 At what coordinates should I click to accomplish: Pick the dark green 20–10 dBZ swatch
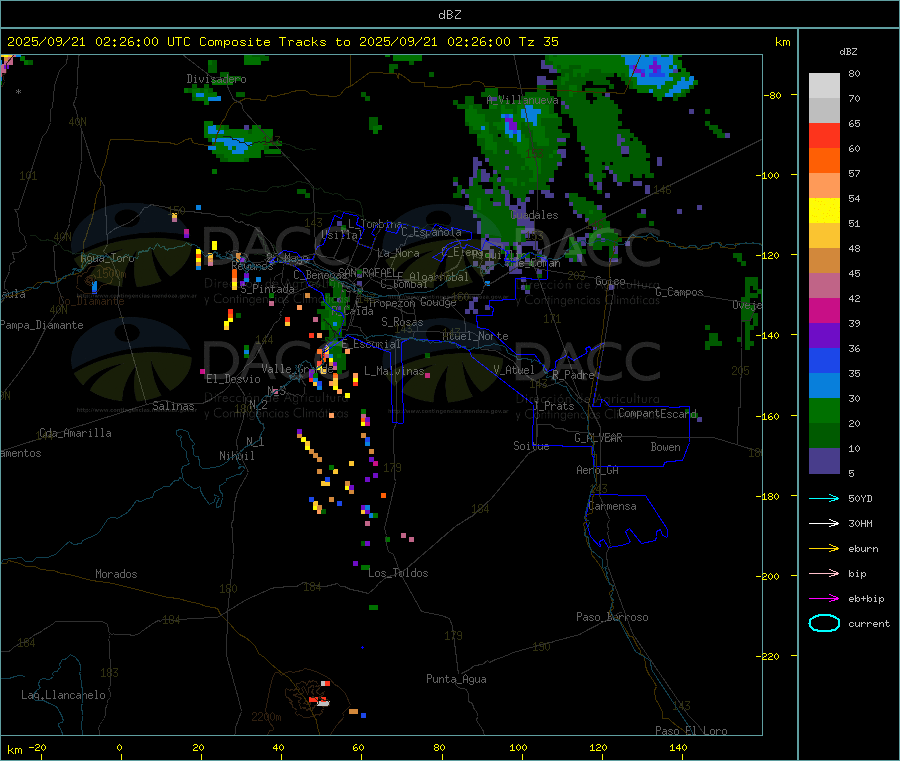coord(824,436)
